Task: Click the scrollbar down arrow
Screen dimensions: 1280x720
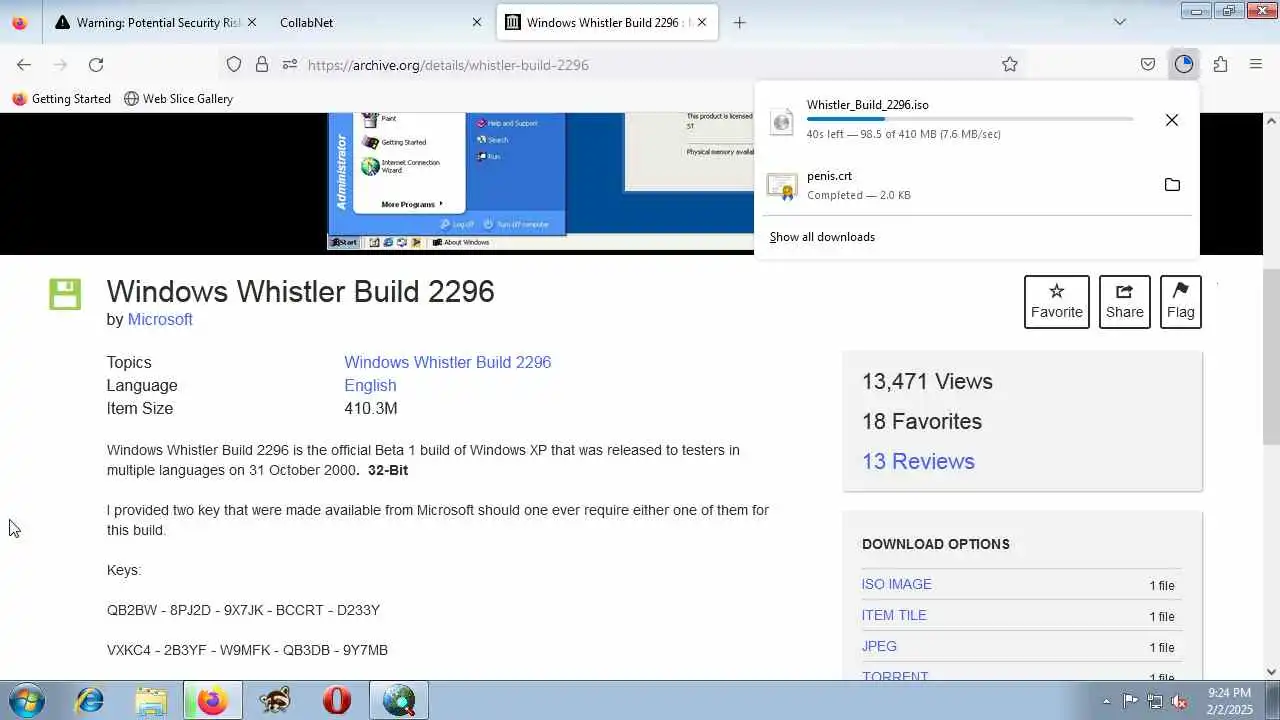Action: [1271, 672]
